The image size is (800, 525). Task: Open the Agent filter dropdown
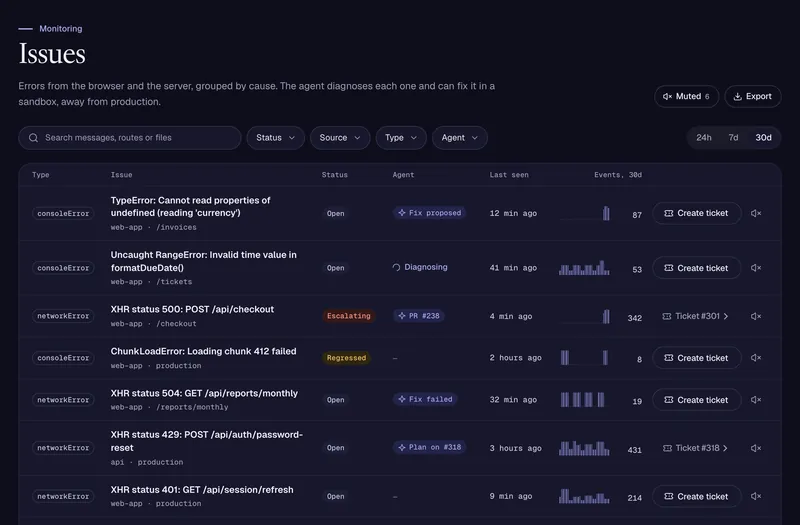(460, 138)
